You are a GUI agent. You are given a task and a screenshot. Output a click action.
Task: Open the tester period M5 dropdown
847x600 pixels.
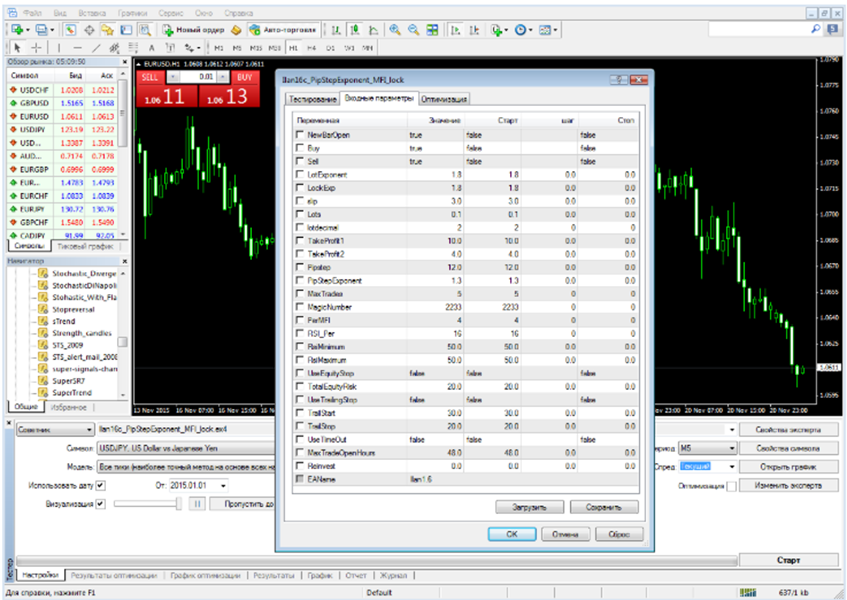[x=731, y=448]
